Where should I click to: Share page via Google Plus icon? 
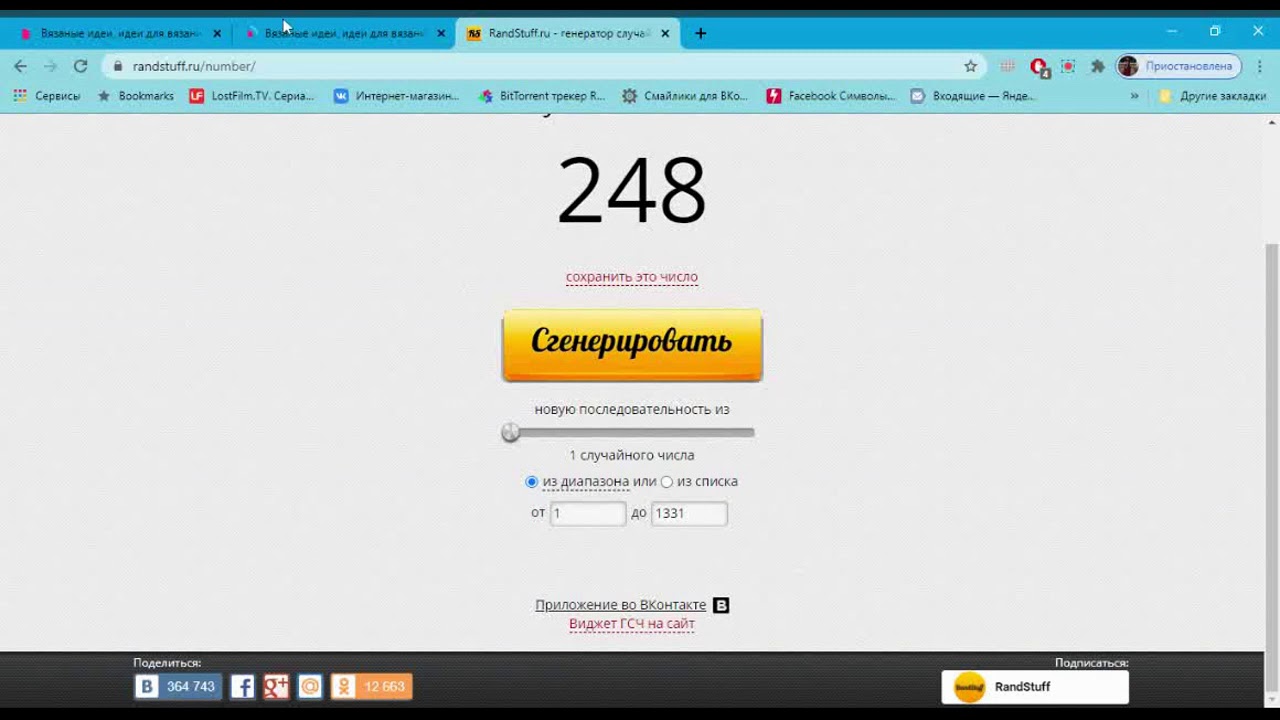276,686
